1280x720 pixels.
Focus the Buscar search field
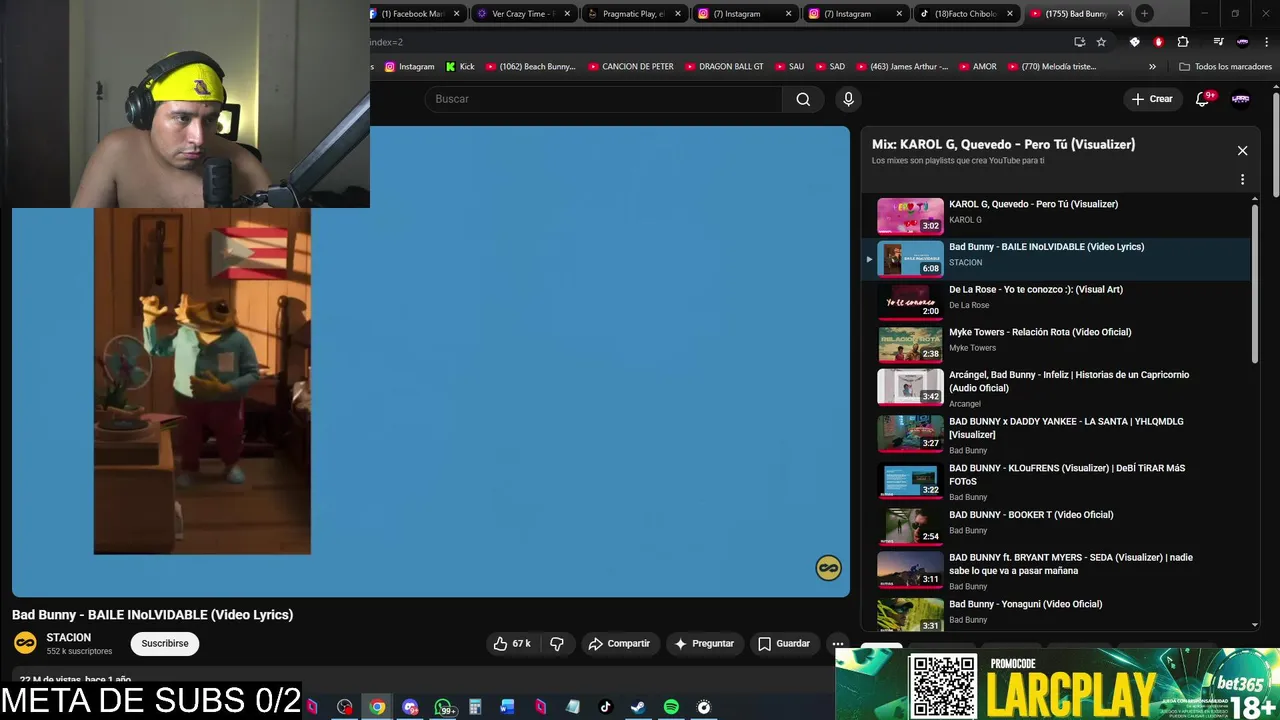point(603,99)
